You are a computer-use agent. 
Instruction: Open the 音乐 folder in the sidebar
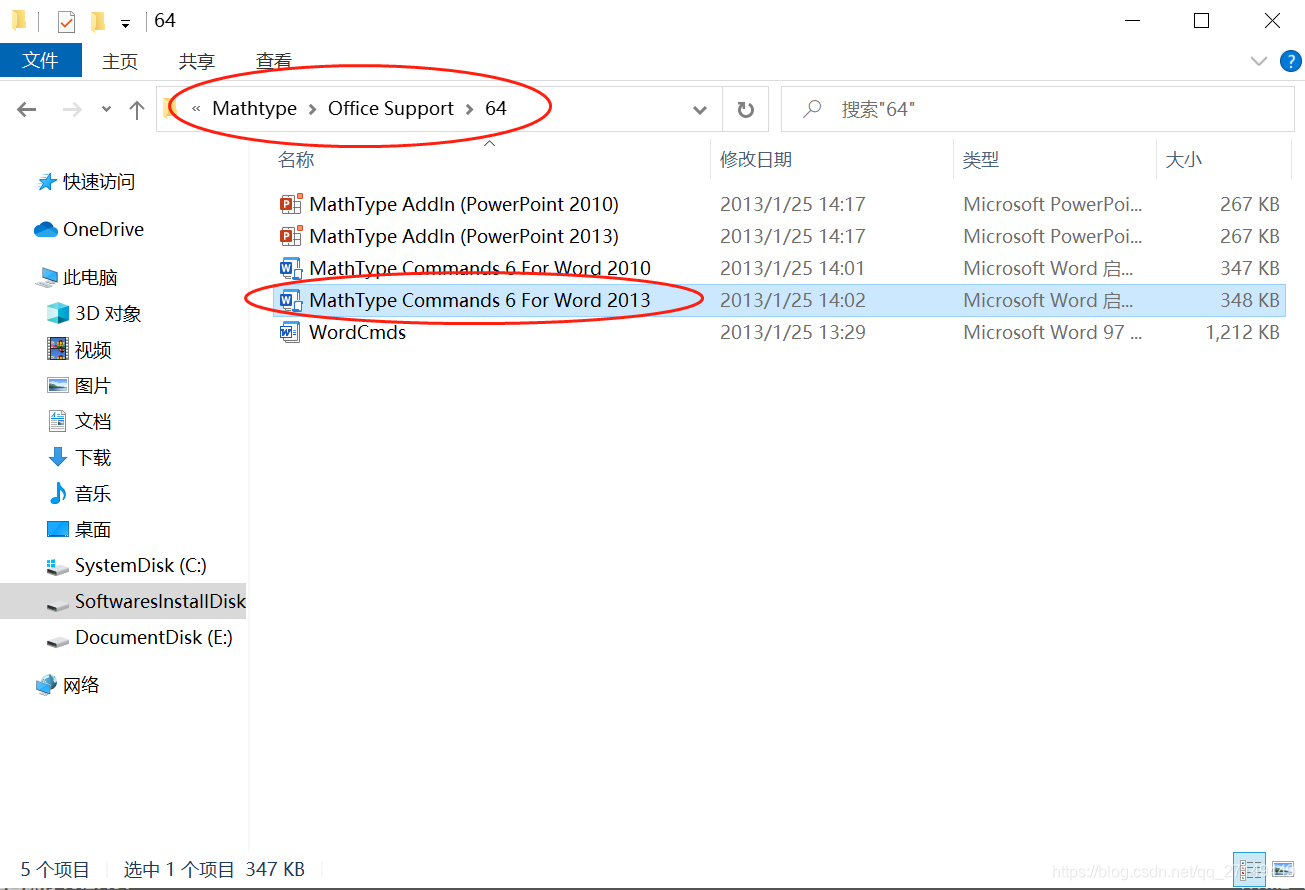pos(93,494)
